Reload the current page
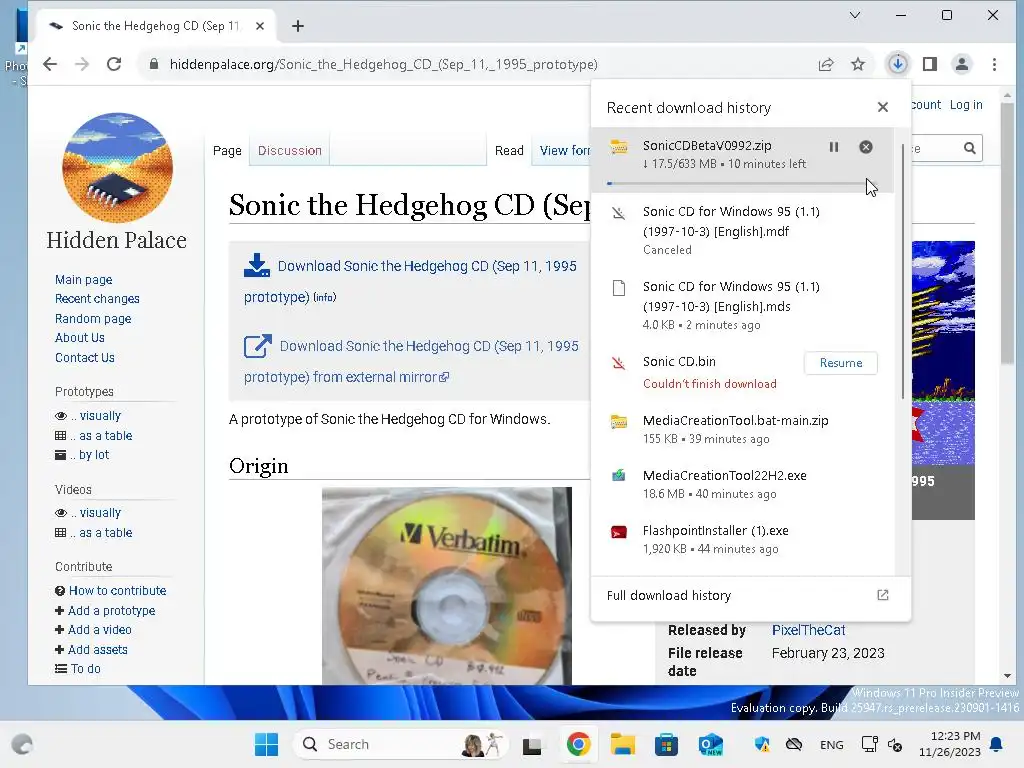Screen dimensions: 1024x768 pos(114,64)
